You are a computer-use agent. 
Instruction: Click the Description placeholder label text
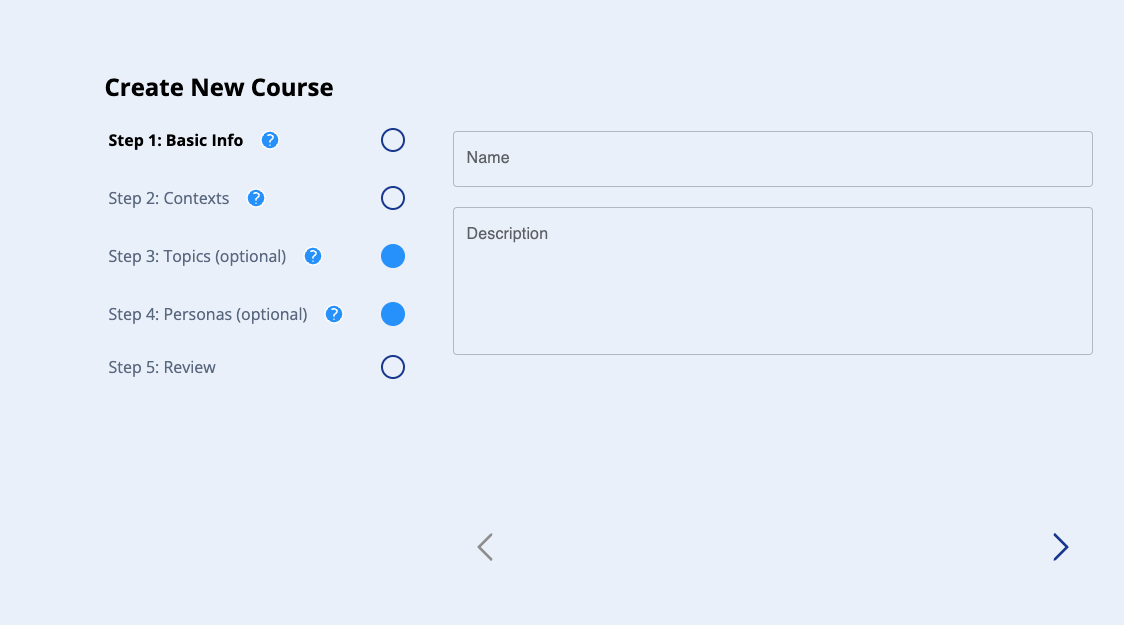(x=507, y=233)
